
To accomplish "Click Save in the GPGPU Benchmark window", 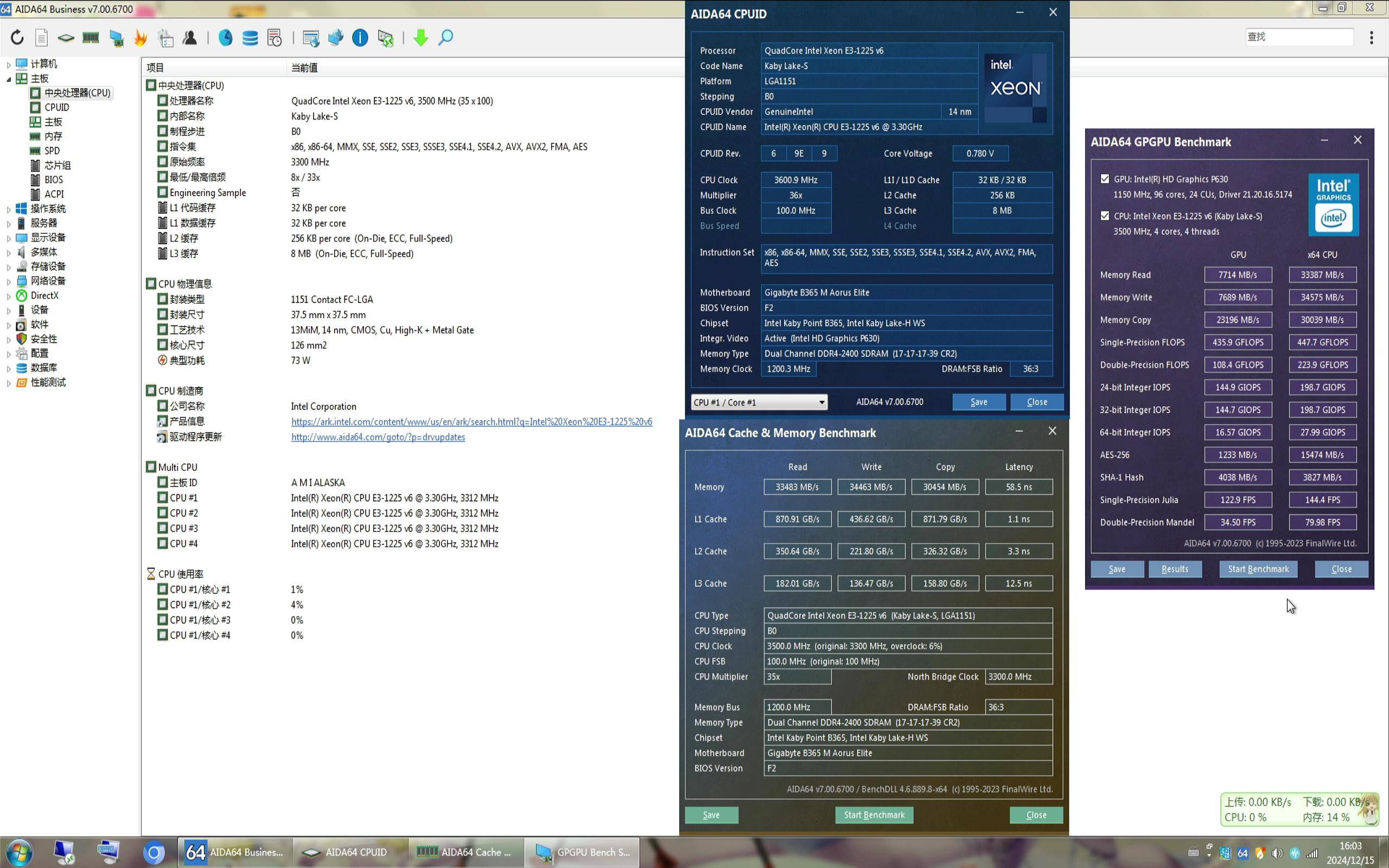I will click(x=1117, y=569).
